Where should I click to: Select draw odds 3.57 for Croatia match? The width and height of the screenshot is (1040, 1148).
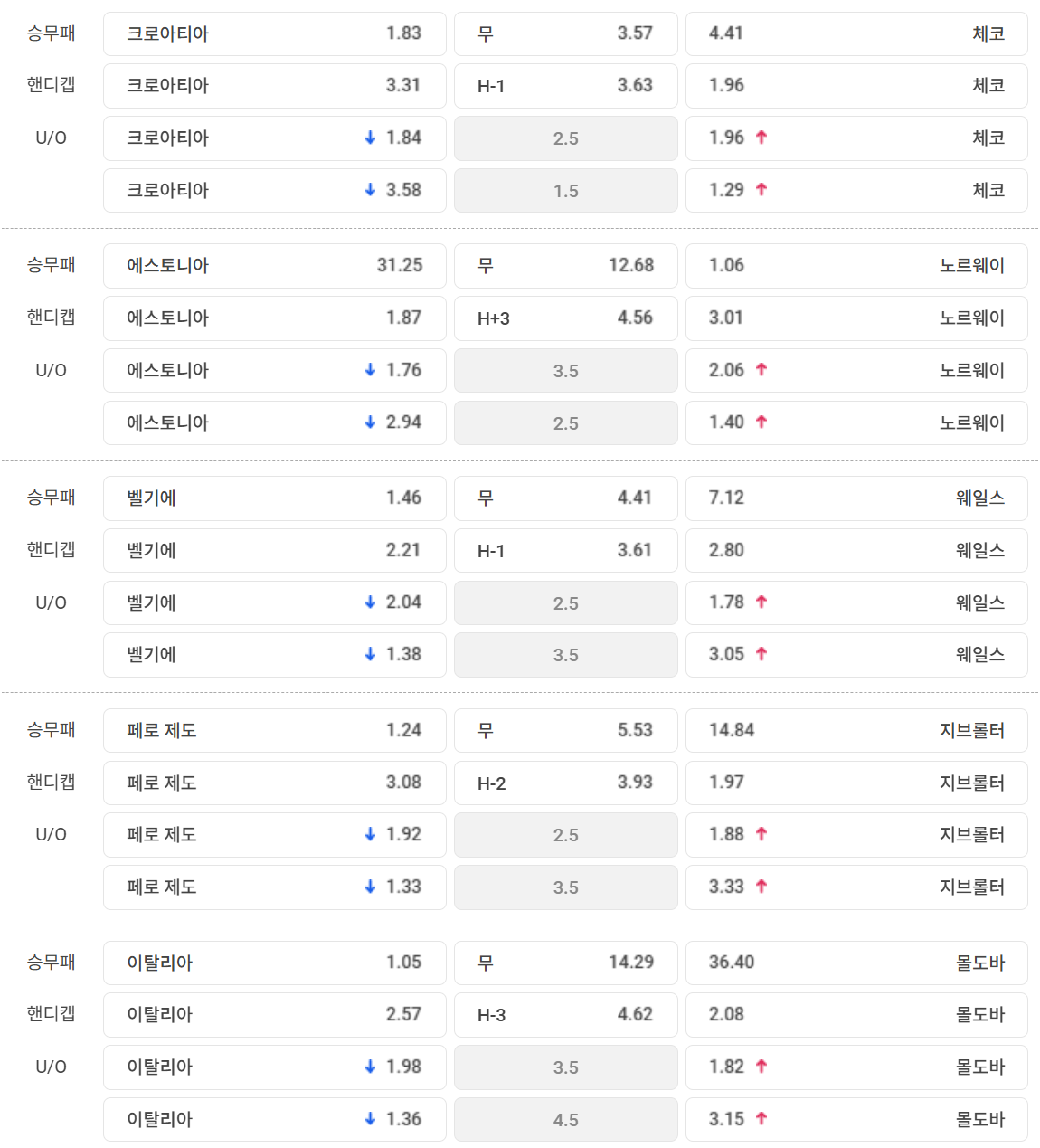(566, 33)
